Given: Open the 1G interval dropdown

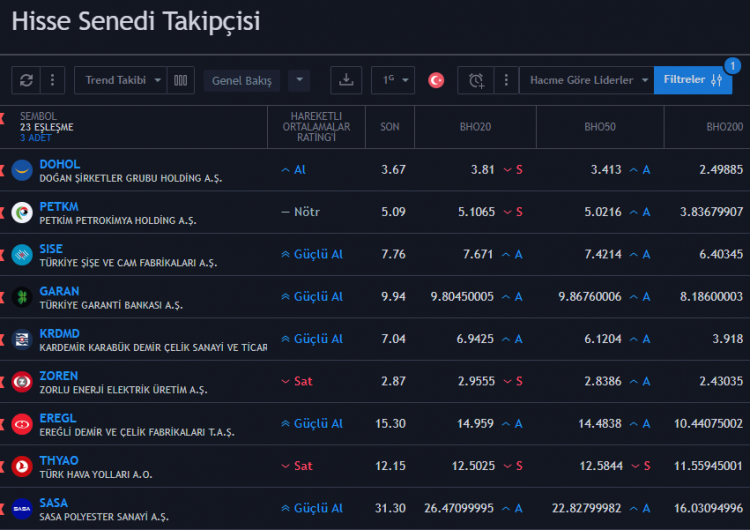Looking at the screenshot, I should coord(393,80).
